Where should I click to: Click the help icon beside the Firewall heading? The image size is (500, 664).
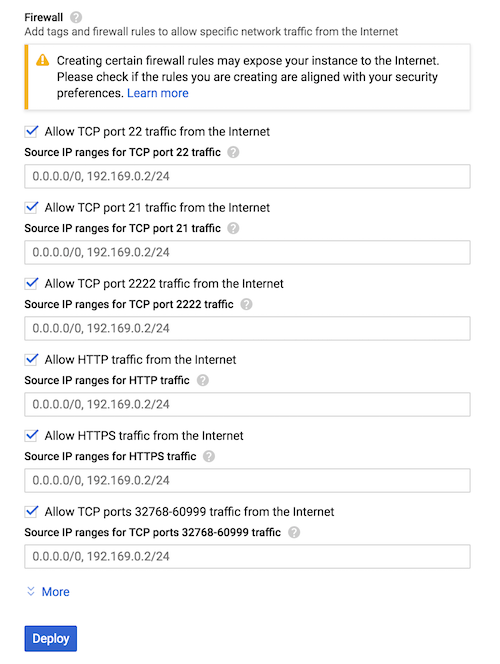pos(76,17)
